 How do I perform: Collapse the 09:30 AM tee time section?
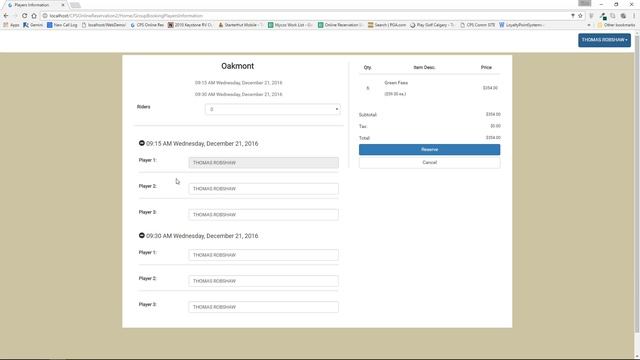[142, 236]
